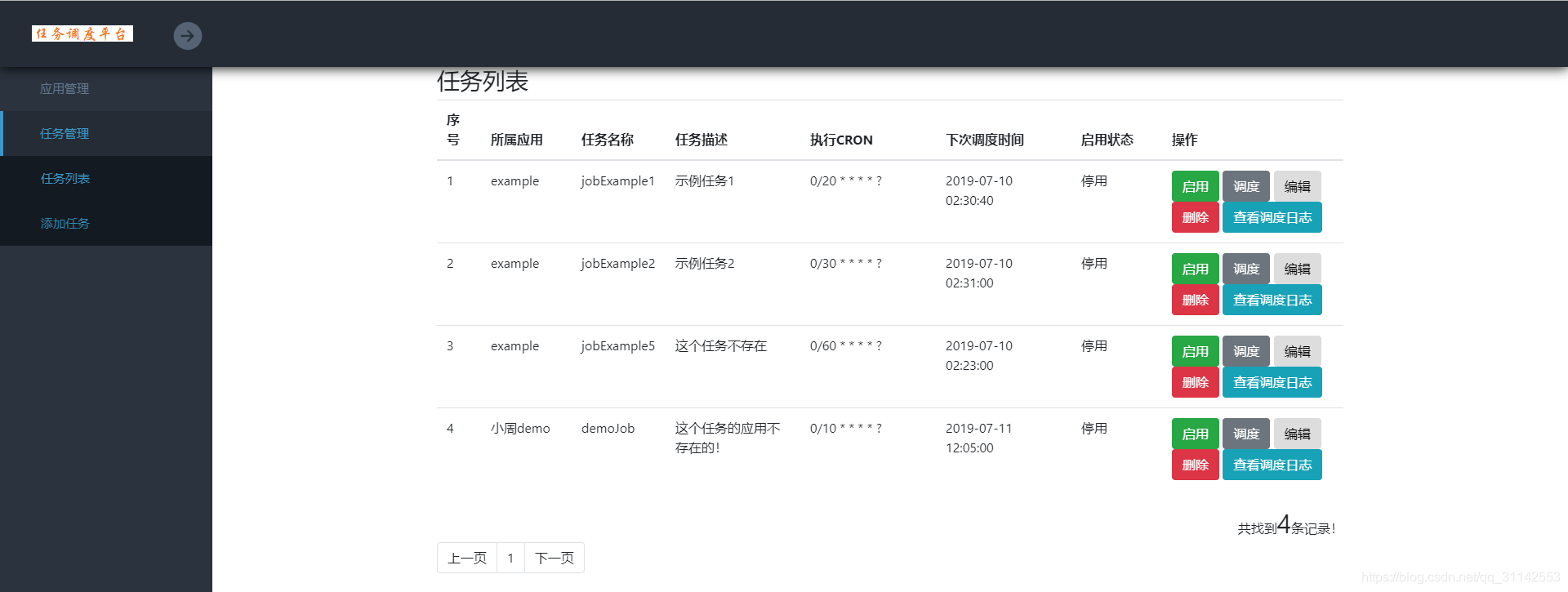Click the jobExample5 task name
This screenshot has width=1568, height=592.
tap(618, 346)
